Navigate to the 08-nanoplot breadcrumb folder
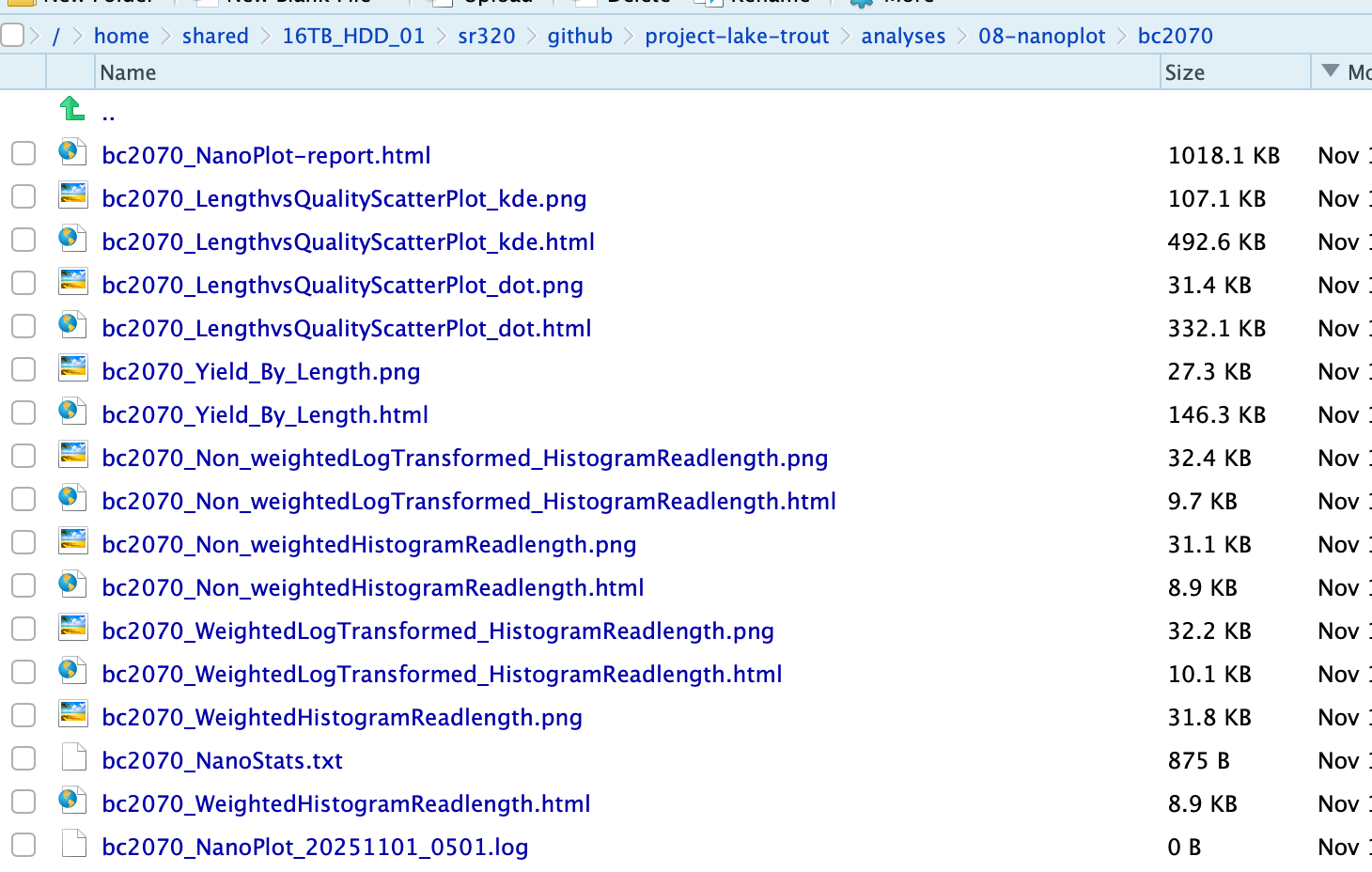Screen dimensions: 1372x872 tap(1041, 36)
